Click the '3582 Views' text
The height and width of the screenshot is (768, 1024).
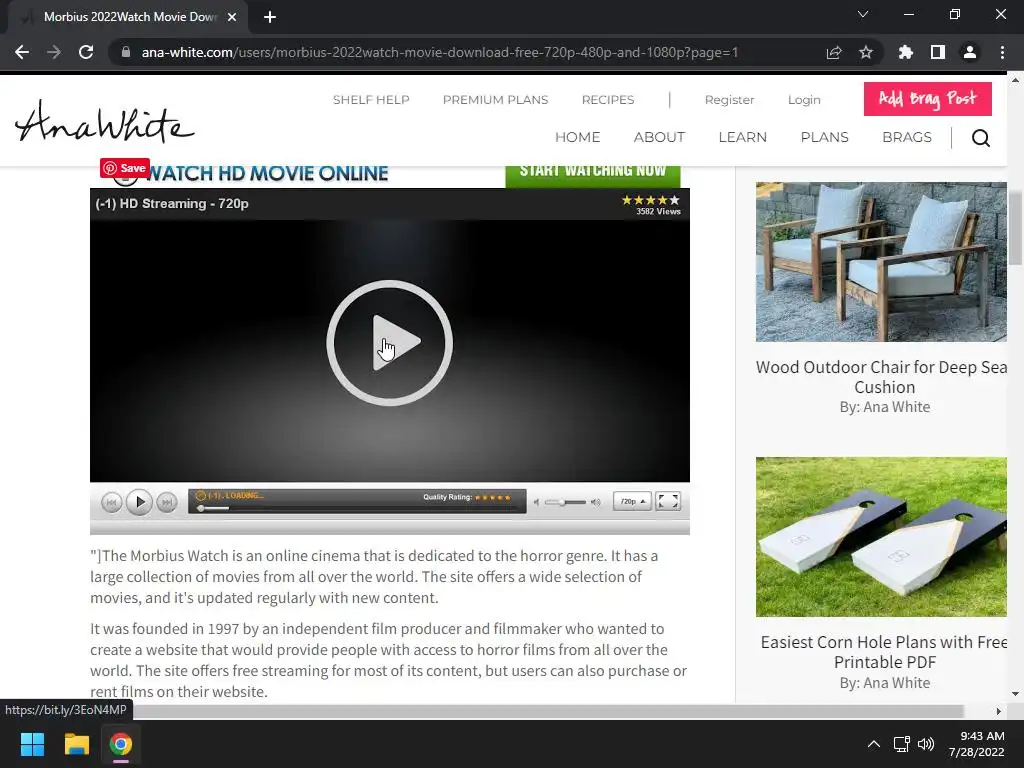coord(658,212)
